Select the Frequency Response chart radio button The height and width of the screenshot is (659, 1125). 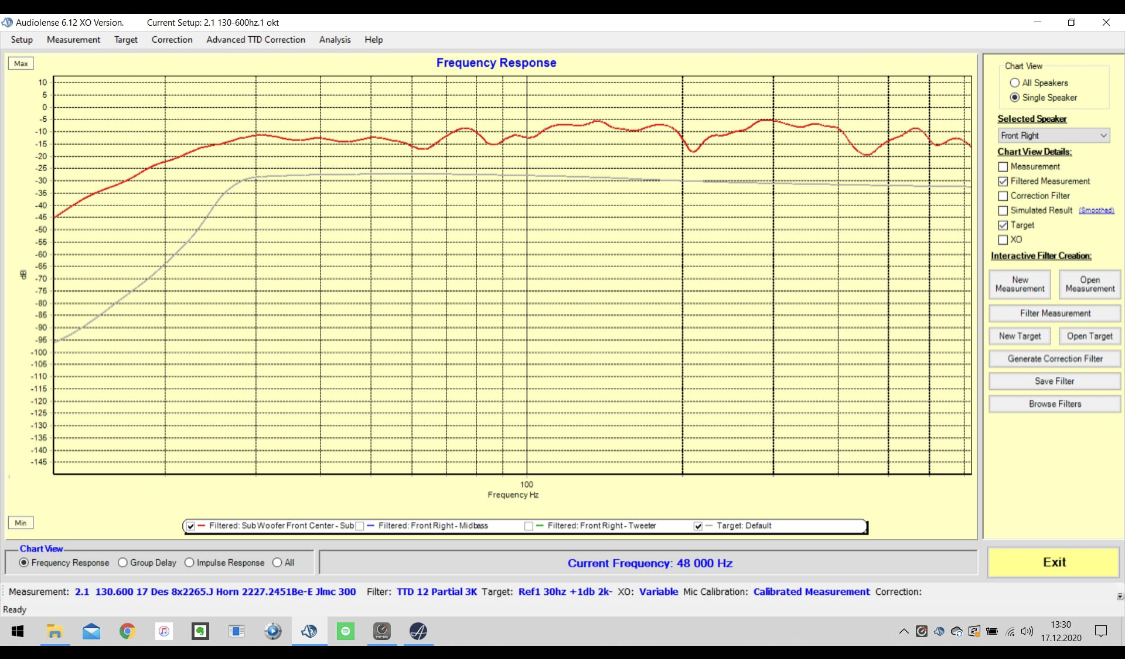pyautogui.click(x=24, y=563)
